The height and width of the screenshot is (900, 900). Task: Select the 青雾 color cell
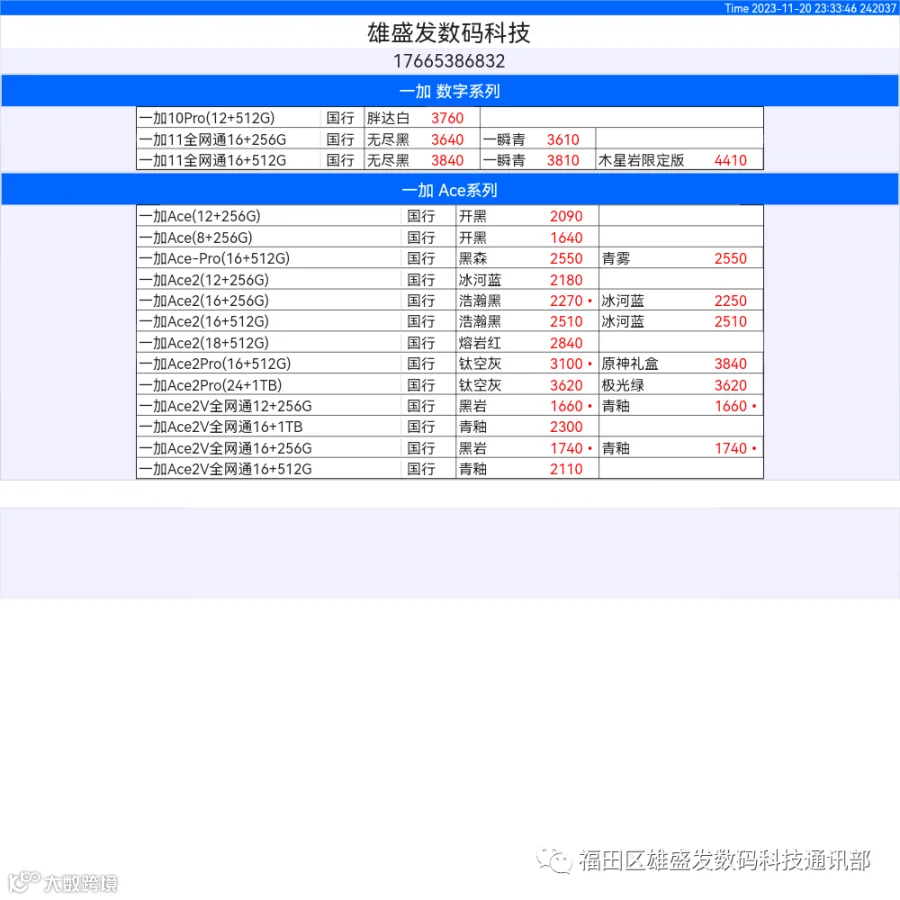(615, 258)
